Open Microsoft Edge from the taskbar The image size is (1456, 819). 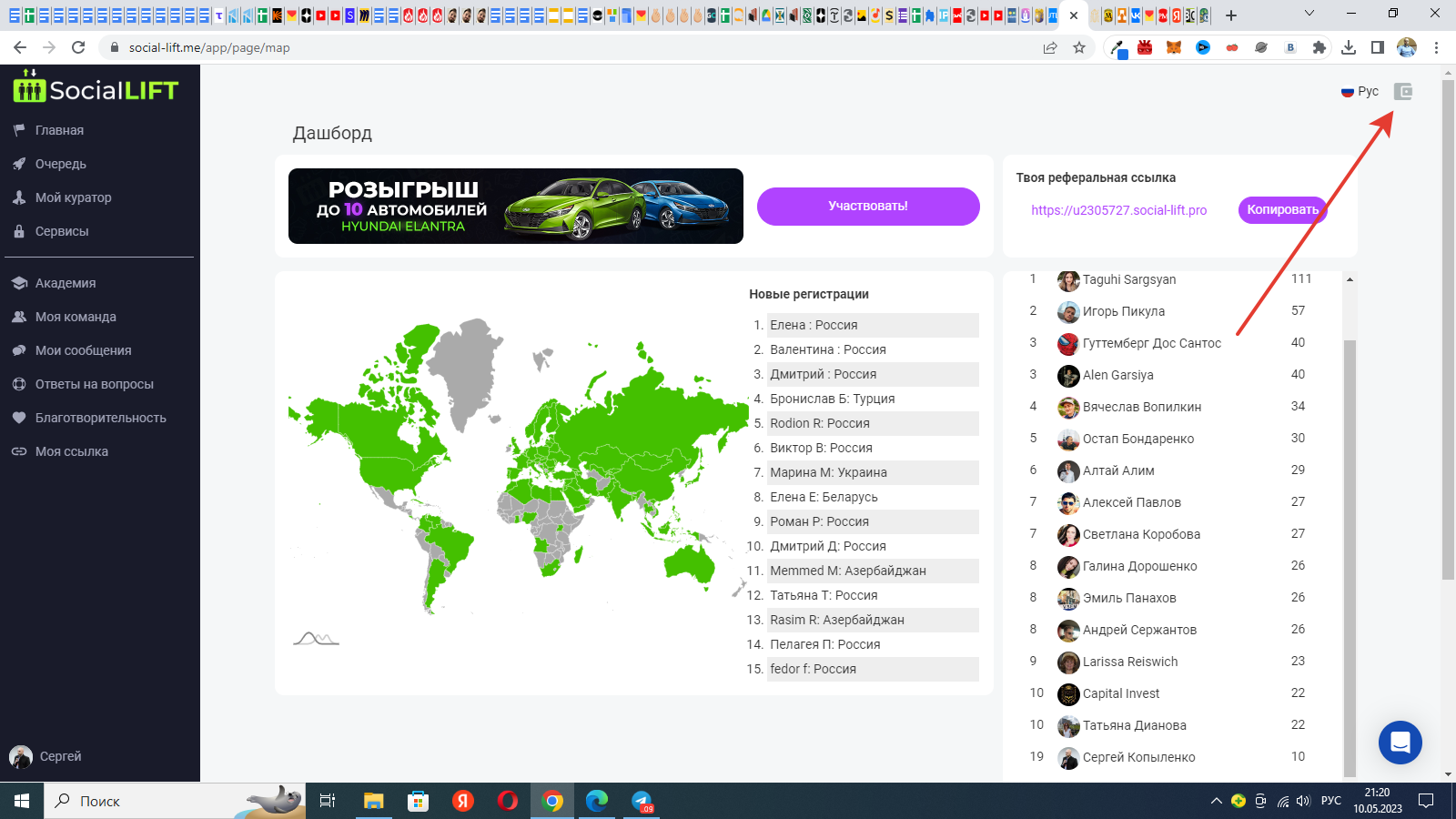[x=597, y=801]
